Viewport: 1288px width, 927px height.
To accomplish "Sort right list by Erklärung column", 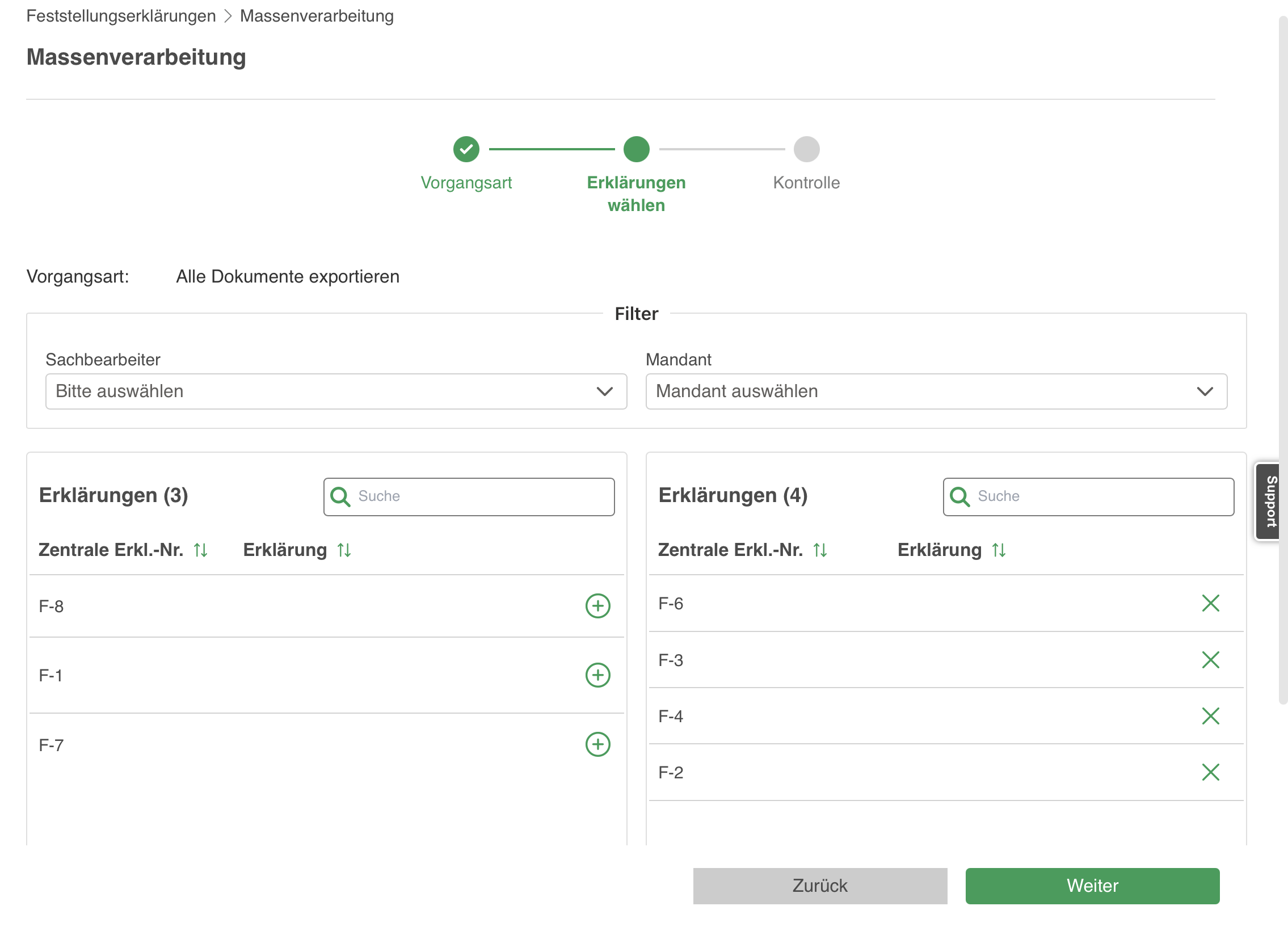I will [999, 550].
